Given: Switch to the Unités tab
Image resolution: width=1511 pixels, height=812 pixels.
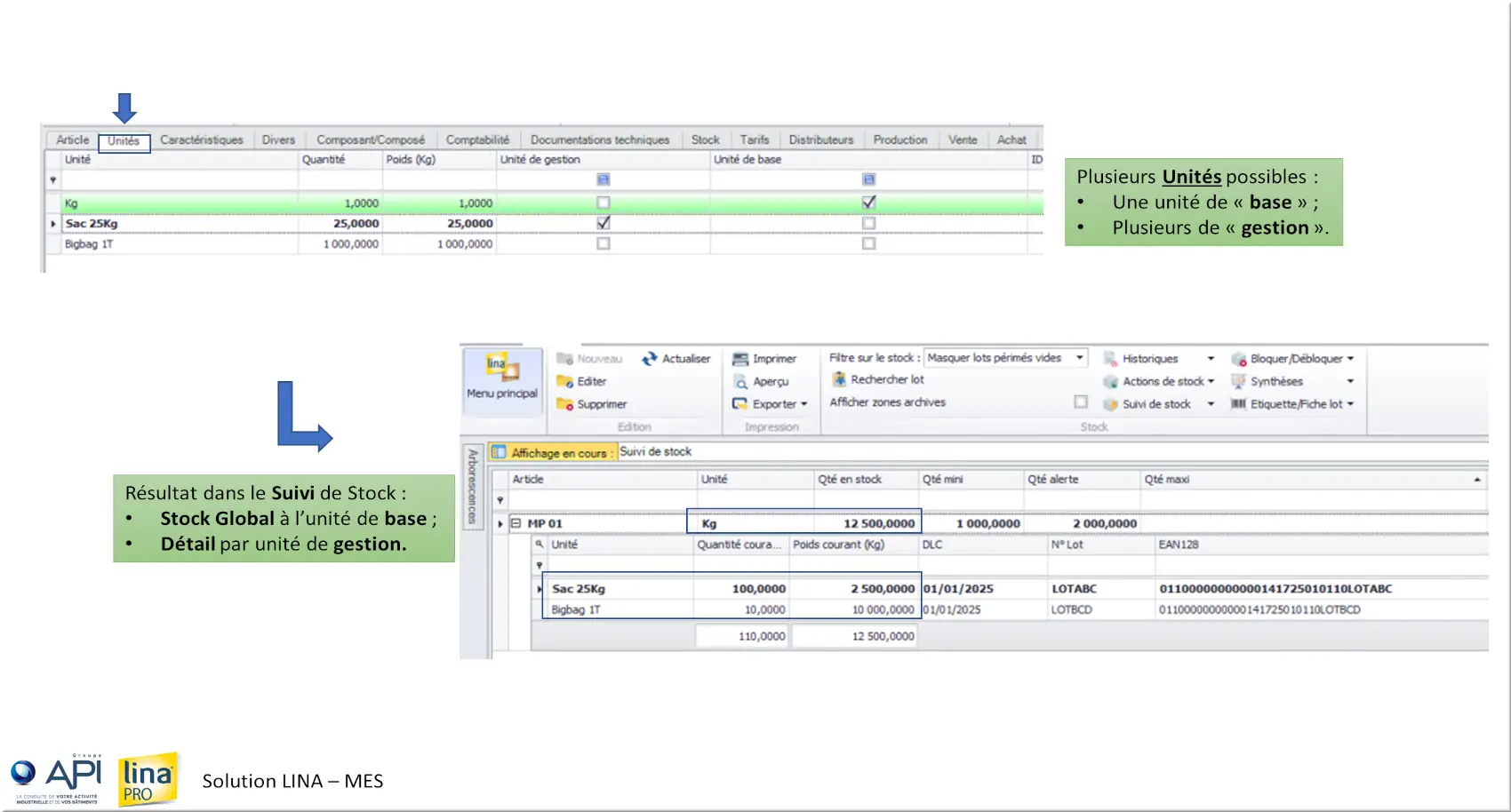Looking at the screenshot, I should point(124,141).
